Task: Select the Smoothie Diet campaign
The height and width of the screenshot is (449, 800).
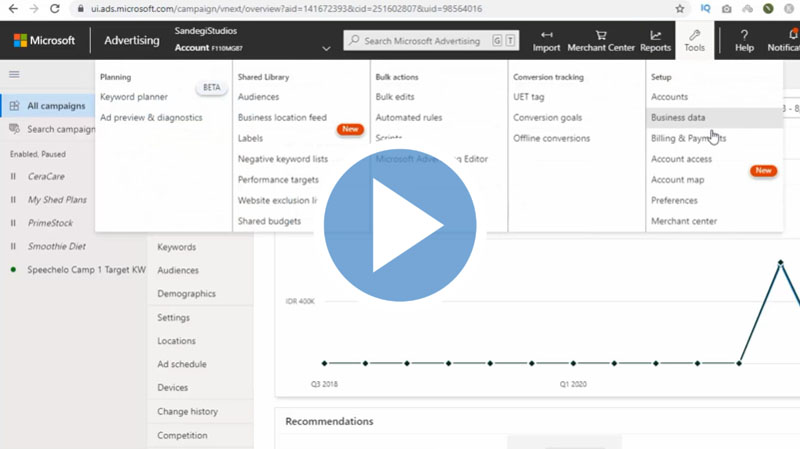Action: [57, 246]
